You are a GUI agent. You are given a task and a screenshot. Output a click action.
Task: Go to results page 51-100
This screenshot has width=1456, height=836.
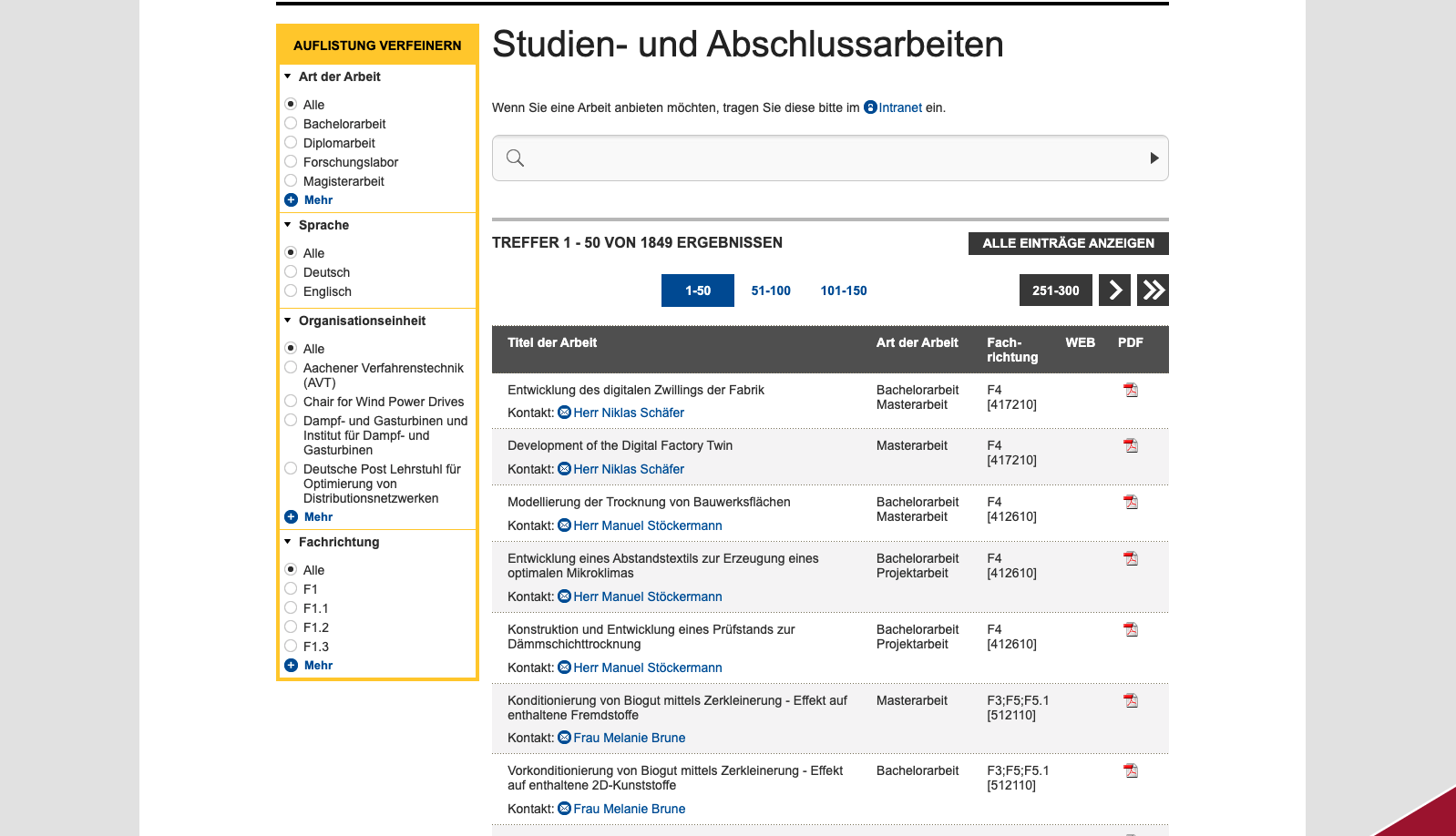[771, 291]
